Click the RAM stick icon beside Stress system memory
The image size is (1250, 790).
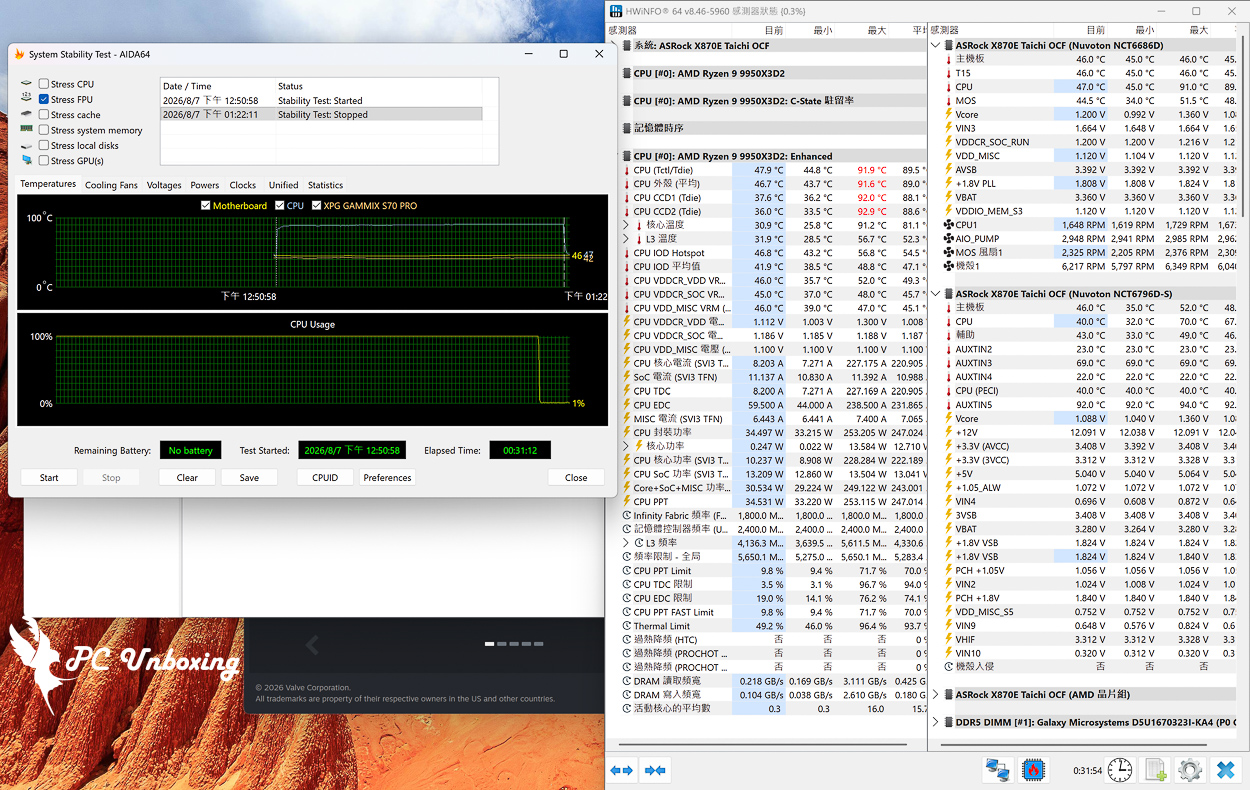click(26, 129)
